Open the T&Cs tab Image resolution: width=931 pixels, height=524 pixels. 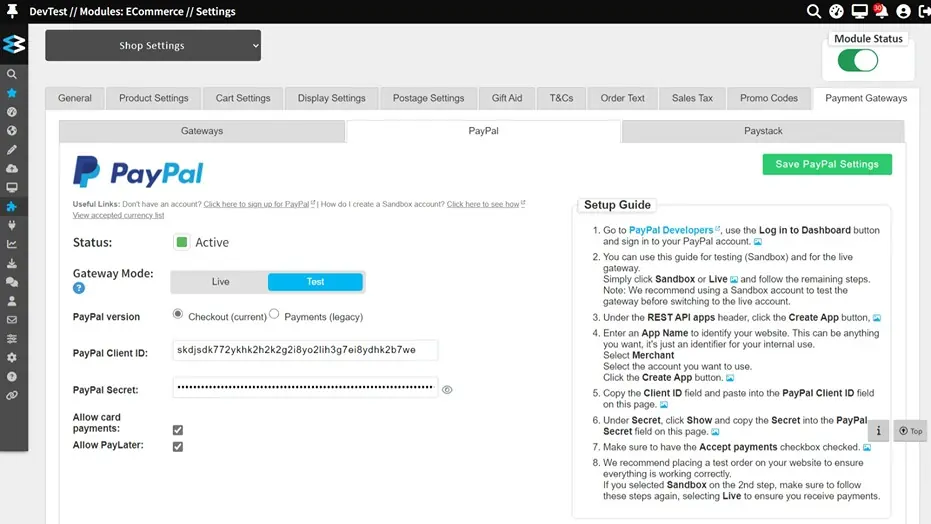click(561, 99)
